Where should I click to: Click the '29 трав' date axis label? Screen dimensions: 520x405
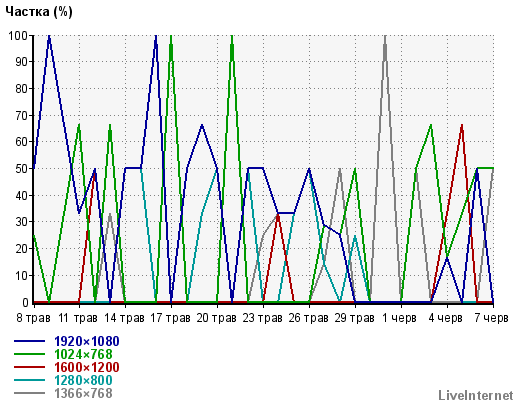click(x=354, y=318)
